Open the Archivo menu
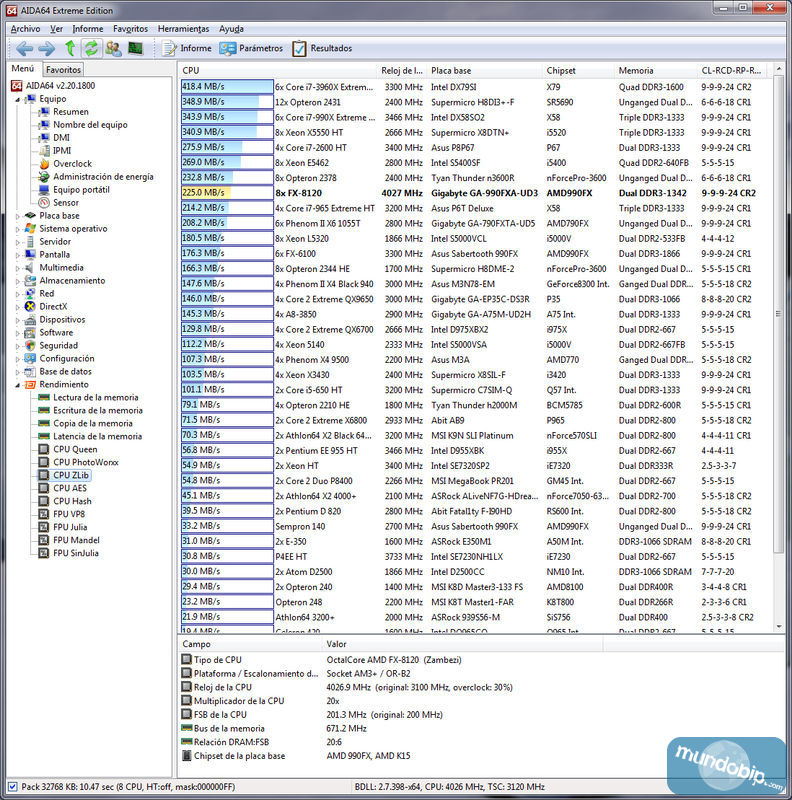This screenshot has width=792, height=800. click(x=26, y=29)
